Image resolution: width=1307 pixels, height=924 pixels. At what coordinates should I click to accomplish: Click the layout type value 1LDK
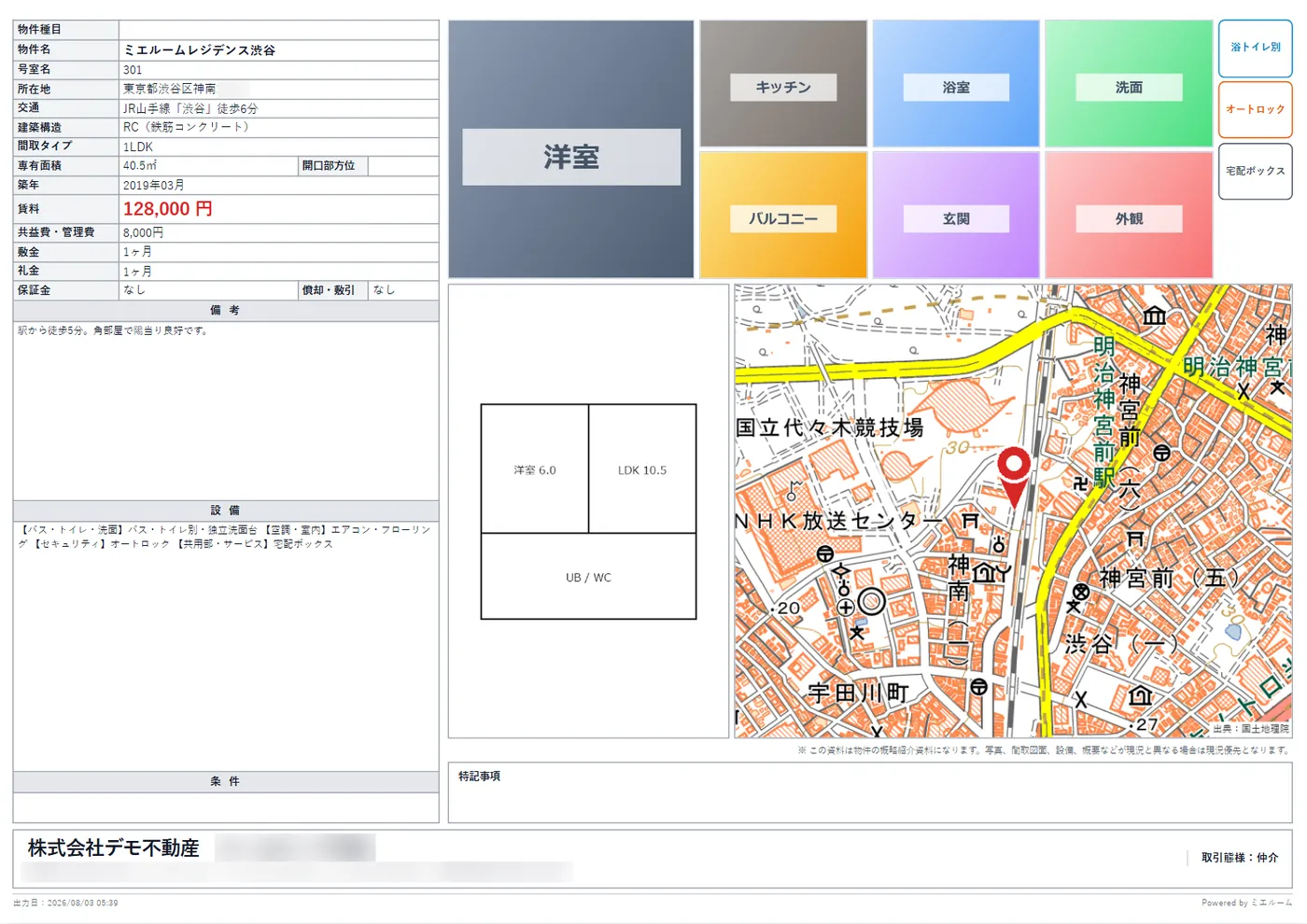click(138, 147)
